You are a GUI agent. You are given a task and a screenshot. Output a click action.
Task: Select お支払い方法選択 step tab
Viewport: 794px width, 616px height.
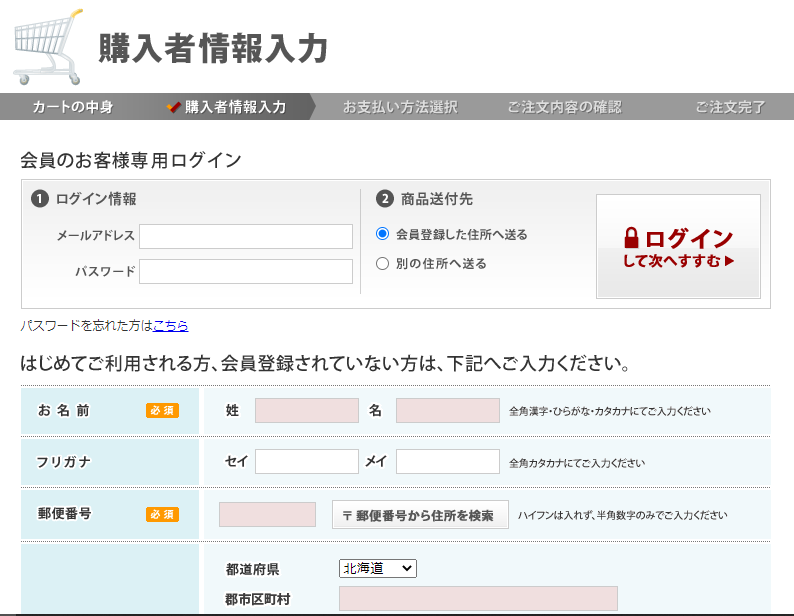[x=400, y=107]
